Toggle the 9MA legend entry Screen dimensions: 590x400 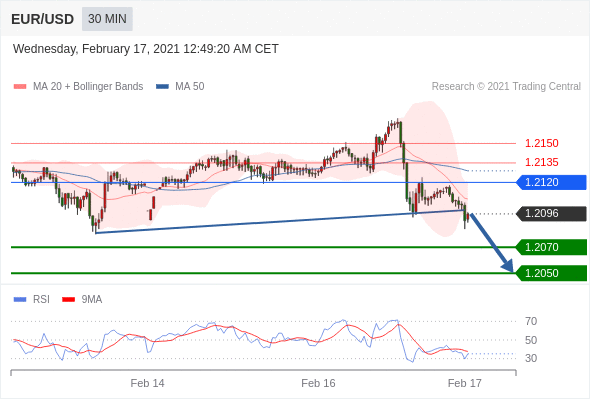pyautogui.click(x=82, y=300)
